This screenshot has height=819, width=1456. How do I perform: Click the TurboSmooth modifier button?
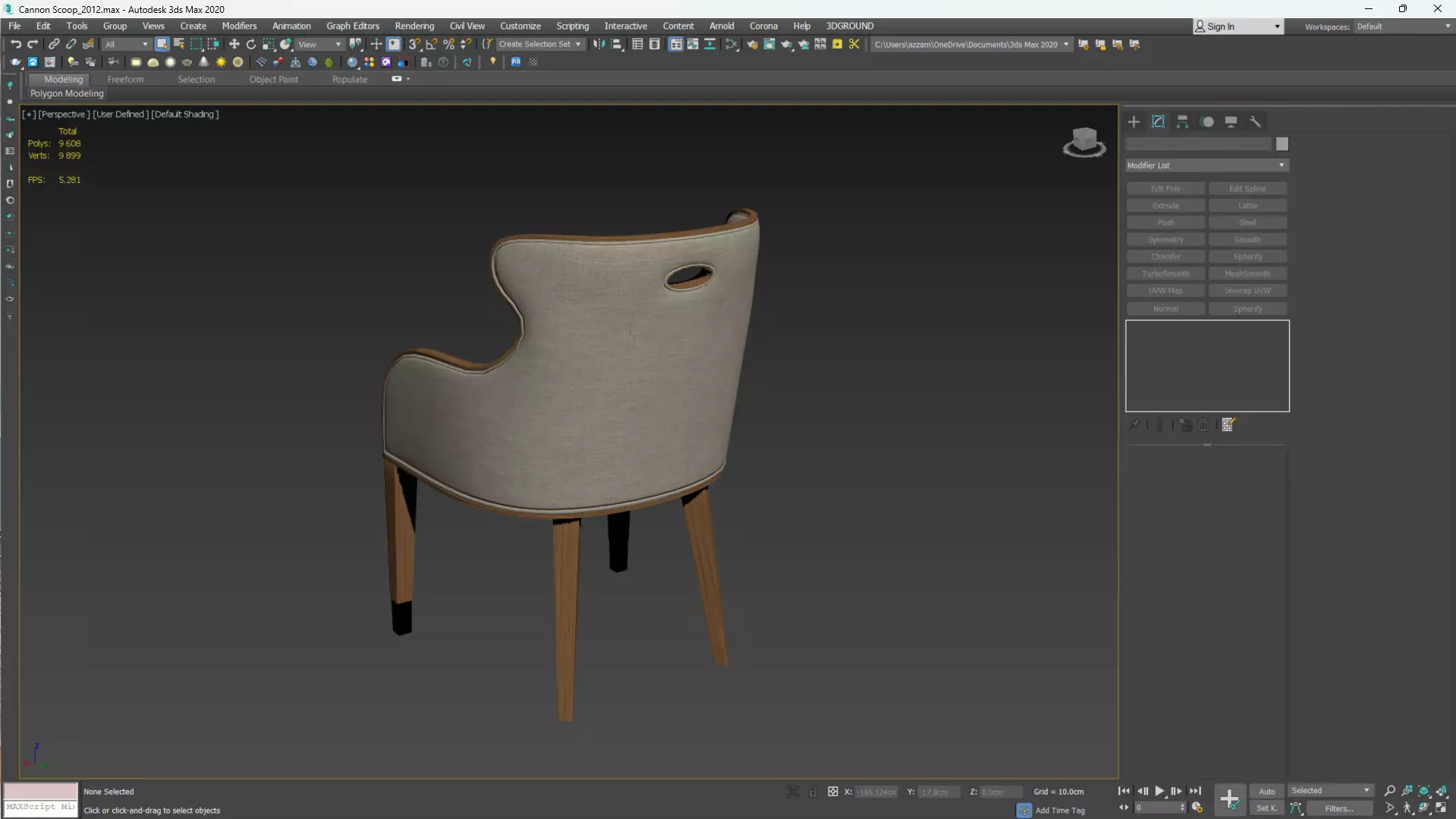1165,273
